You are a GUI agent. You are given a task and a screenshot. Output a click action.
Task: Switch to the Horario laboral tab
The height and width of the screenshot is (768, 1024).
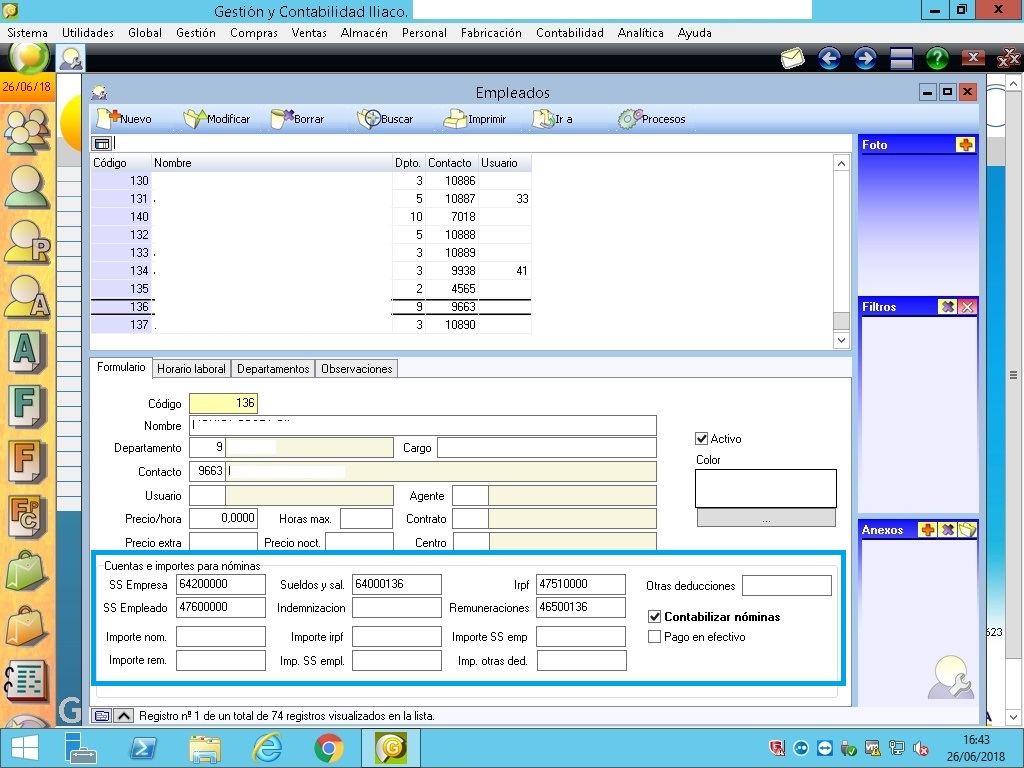tap(191, 369)
